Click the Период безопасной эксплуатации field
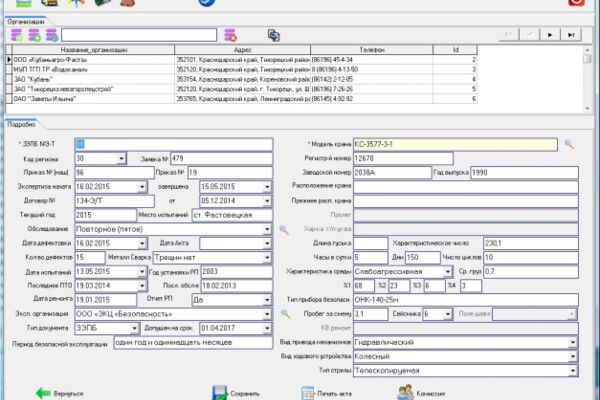The height and width of the screenshot is (400, 600). [x=193, y=343]
